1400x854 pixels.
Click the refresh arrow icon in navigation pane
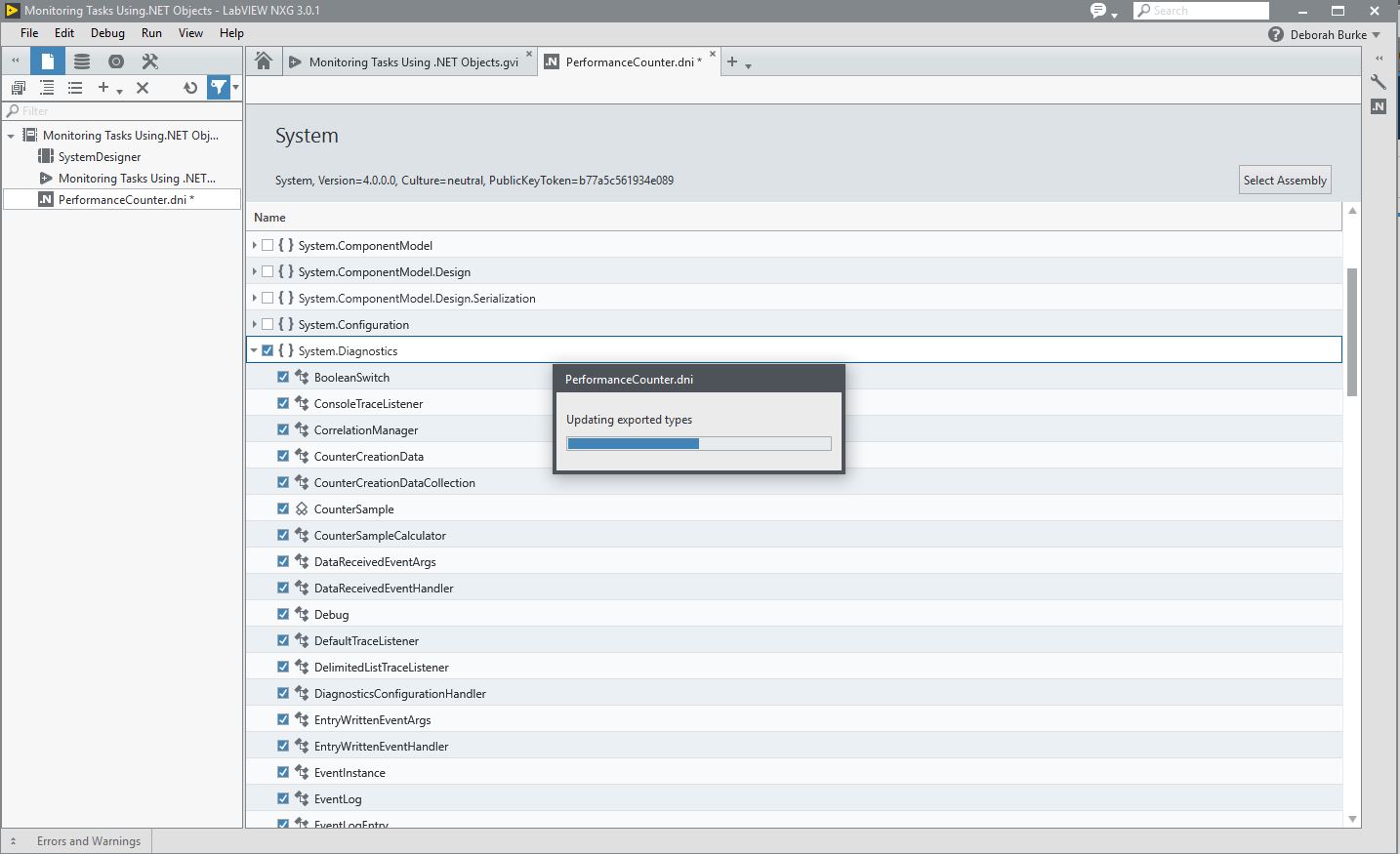190,88
